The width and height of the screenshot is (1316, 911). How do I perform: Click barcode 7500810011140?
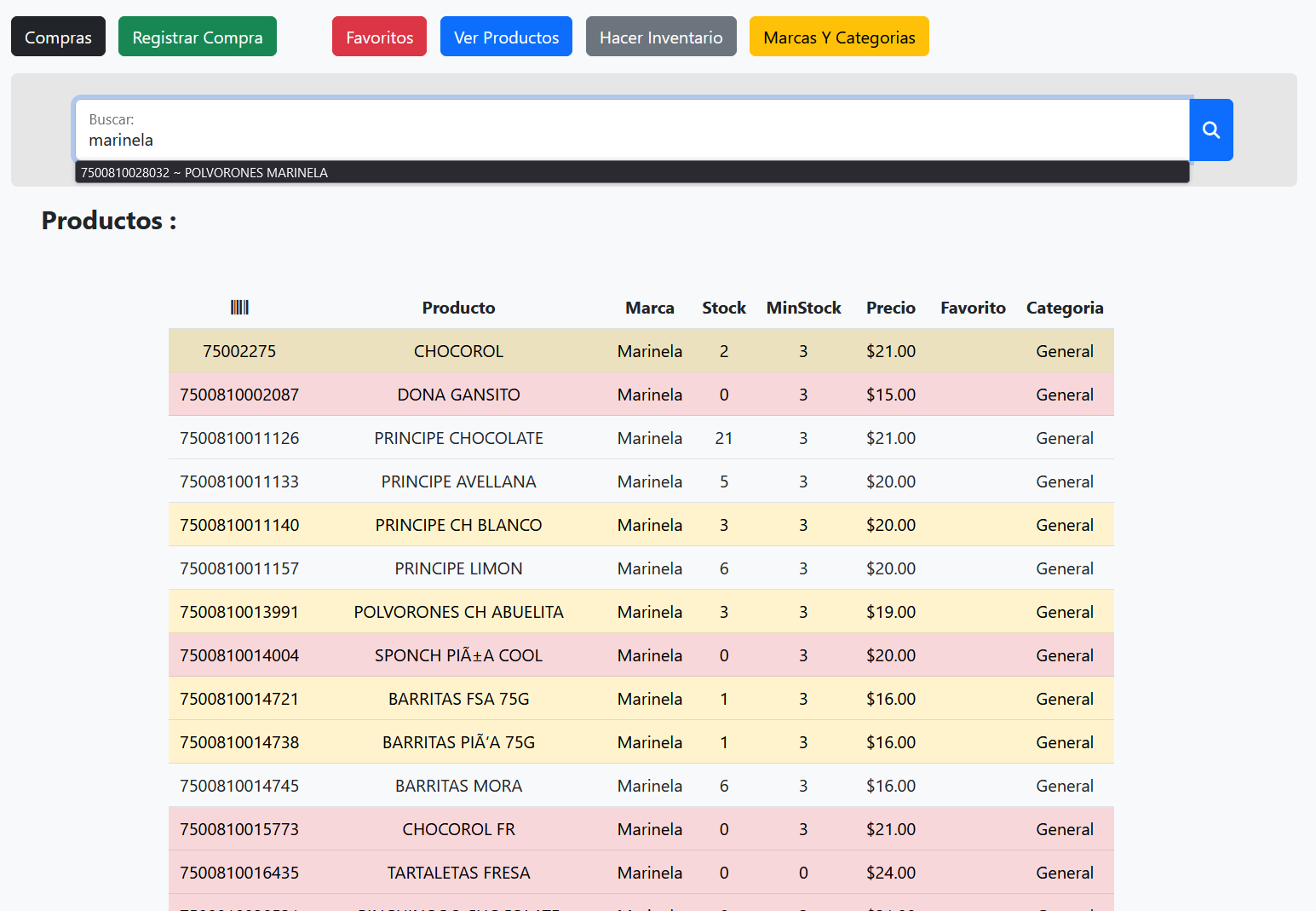click(x=239, y=525)
